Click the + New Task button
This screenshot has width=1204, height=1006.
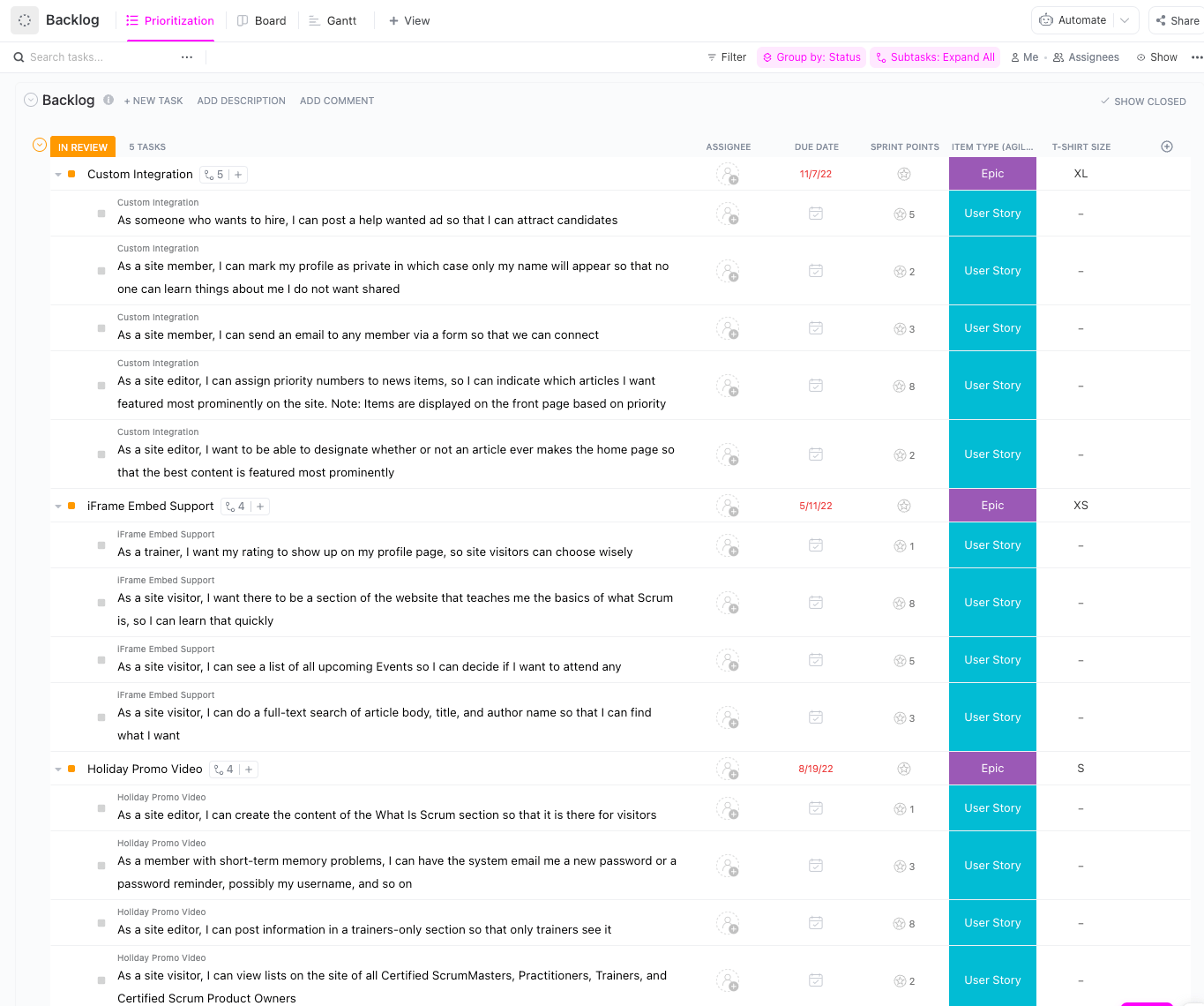click(153, 101)
